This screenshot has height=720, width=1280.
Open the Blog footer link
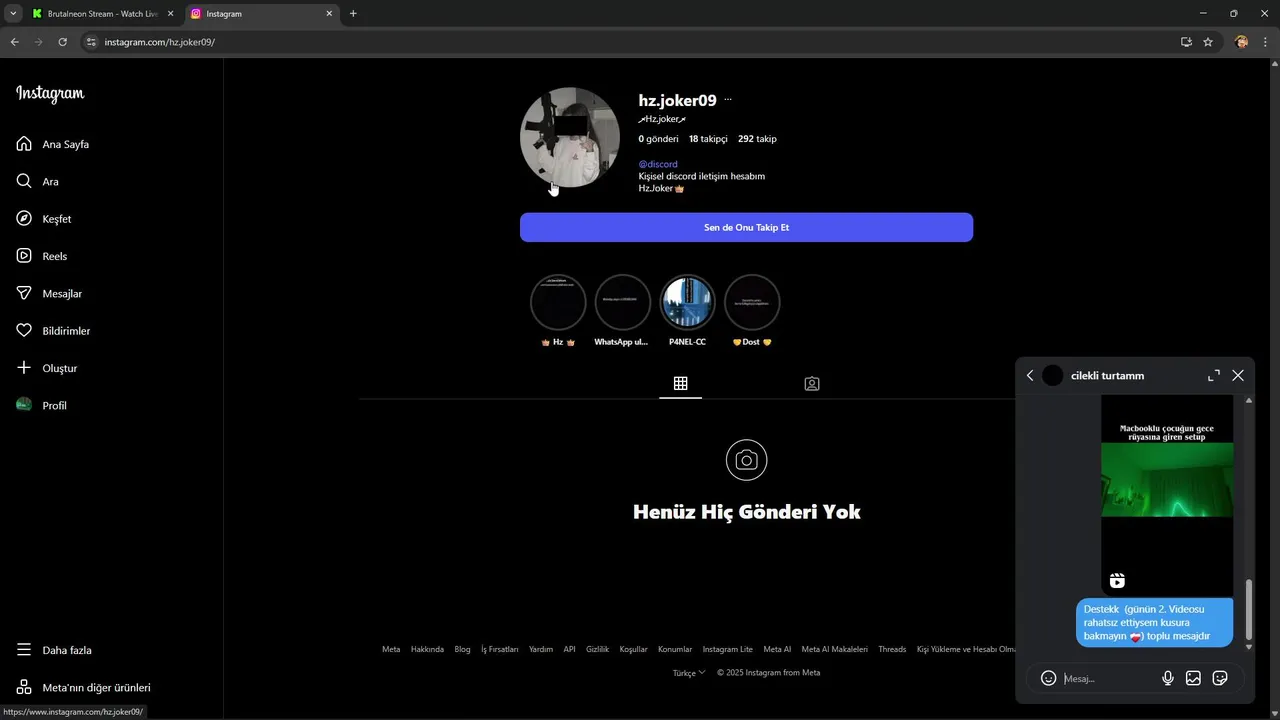[462, 649]
